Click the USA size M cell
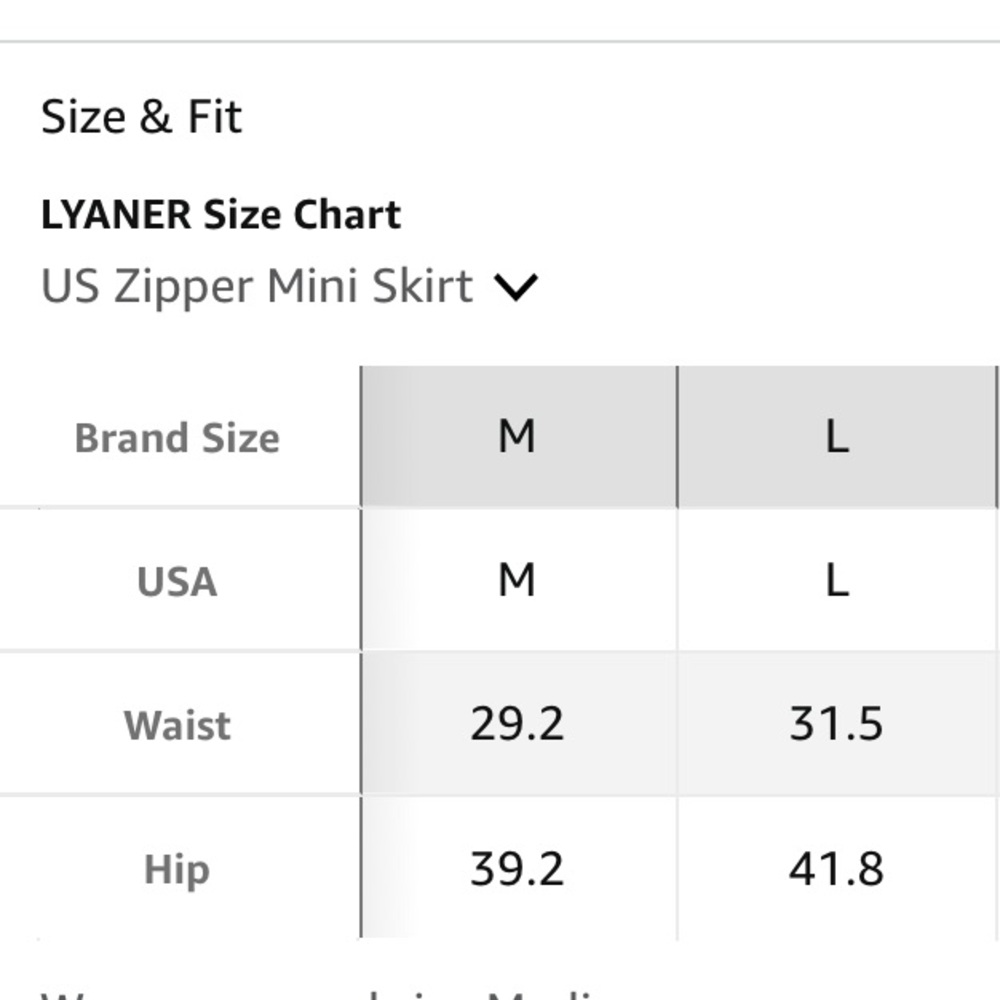The height and width of the screenshot is (1000, 1000). pyautogui.click(x=518, y=580)
